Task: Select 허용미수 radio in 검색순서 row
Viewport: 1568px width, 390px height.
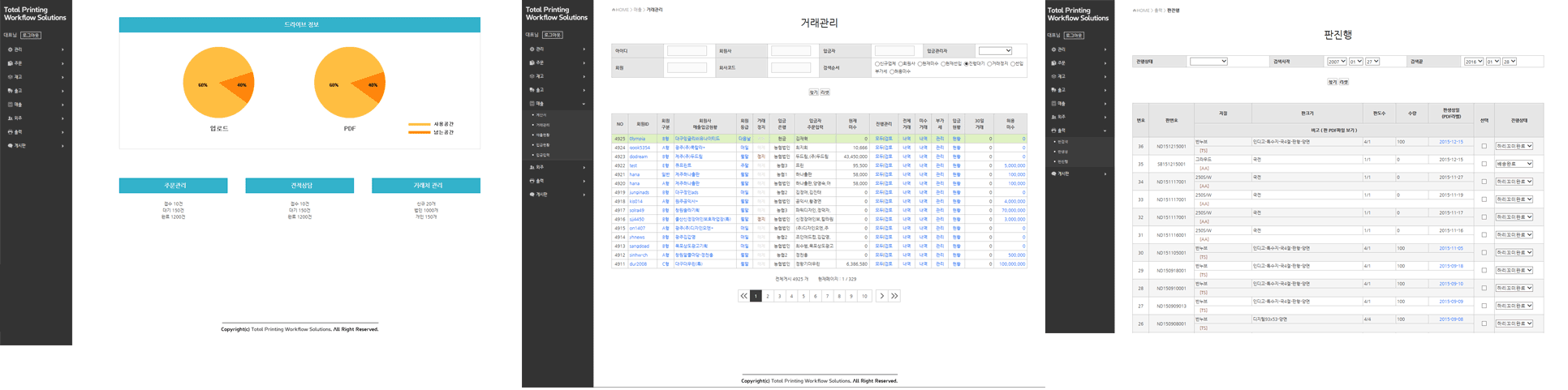Action: (892, 71)
